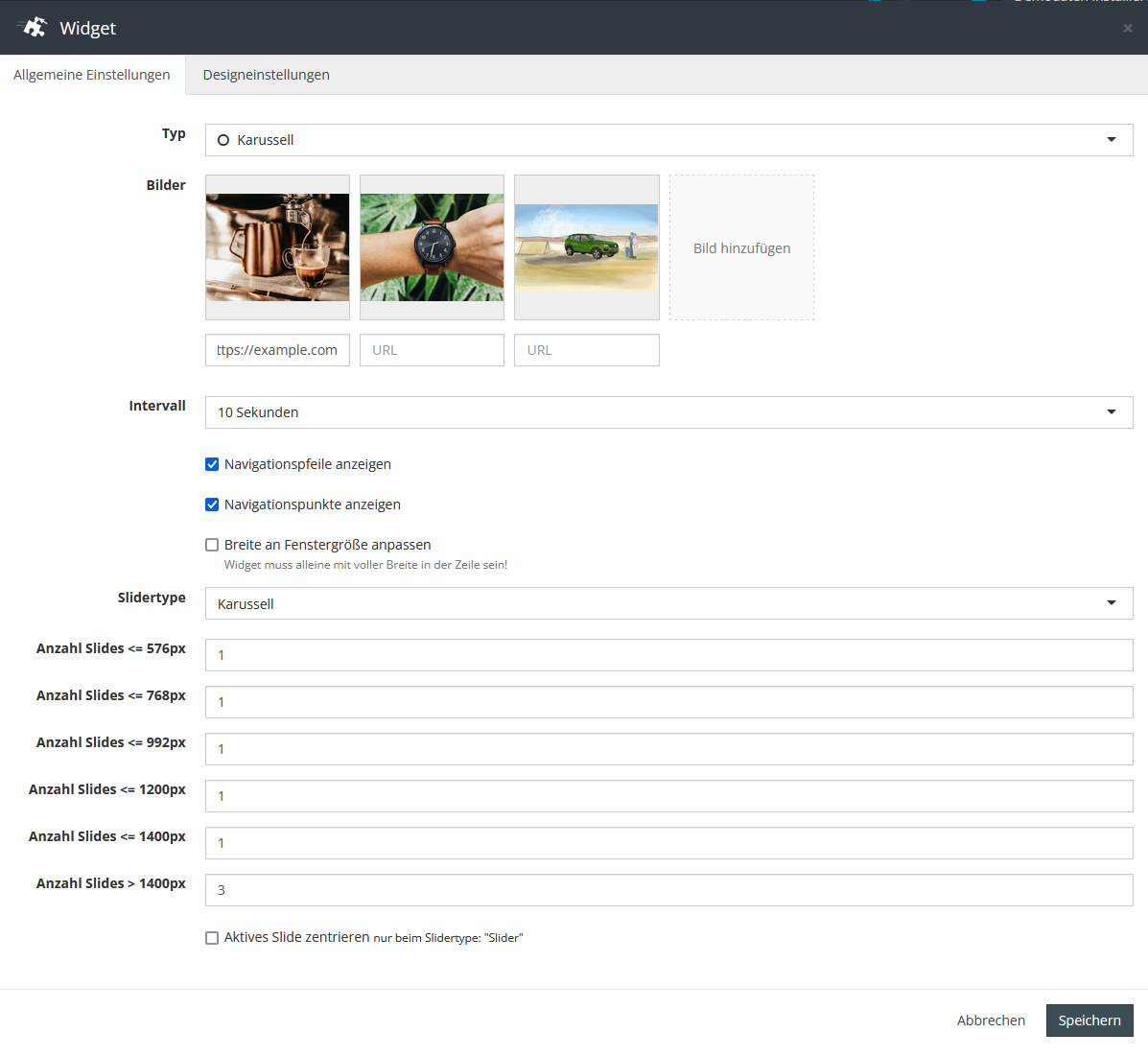Viewport: 1148px width, 1056px height.
Task: Click the URL field under the watch image
Action: 432,350
